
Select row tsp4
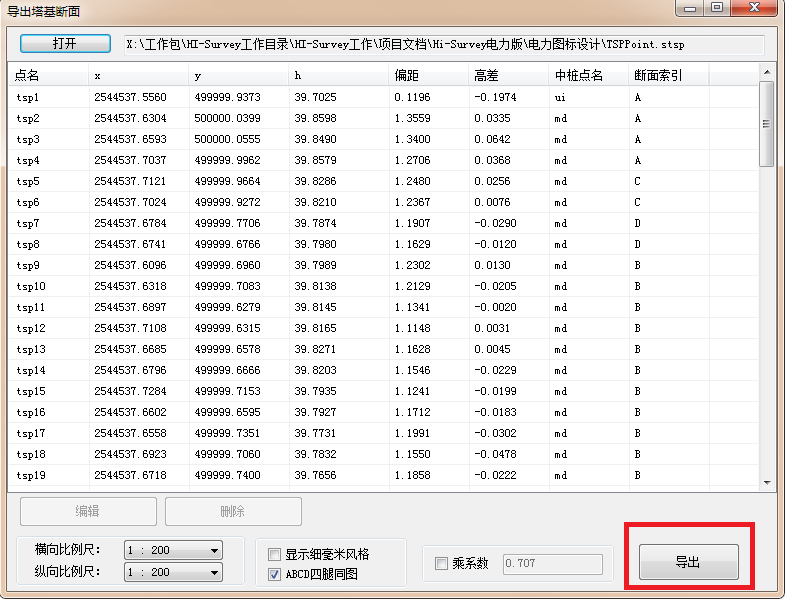click(383, 160)
